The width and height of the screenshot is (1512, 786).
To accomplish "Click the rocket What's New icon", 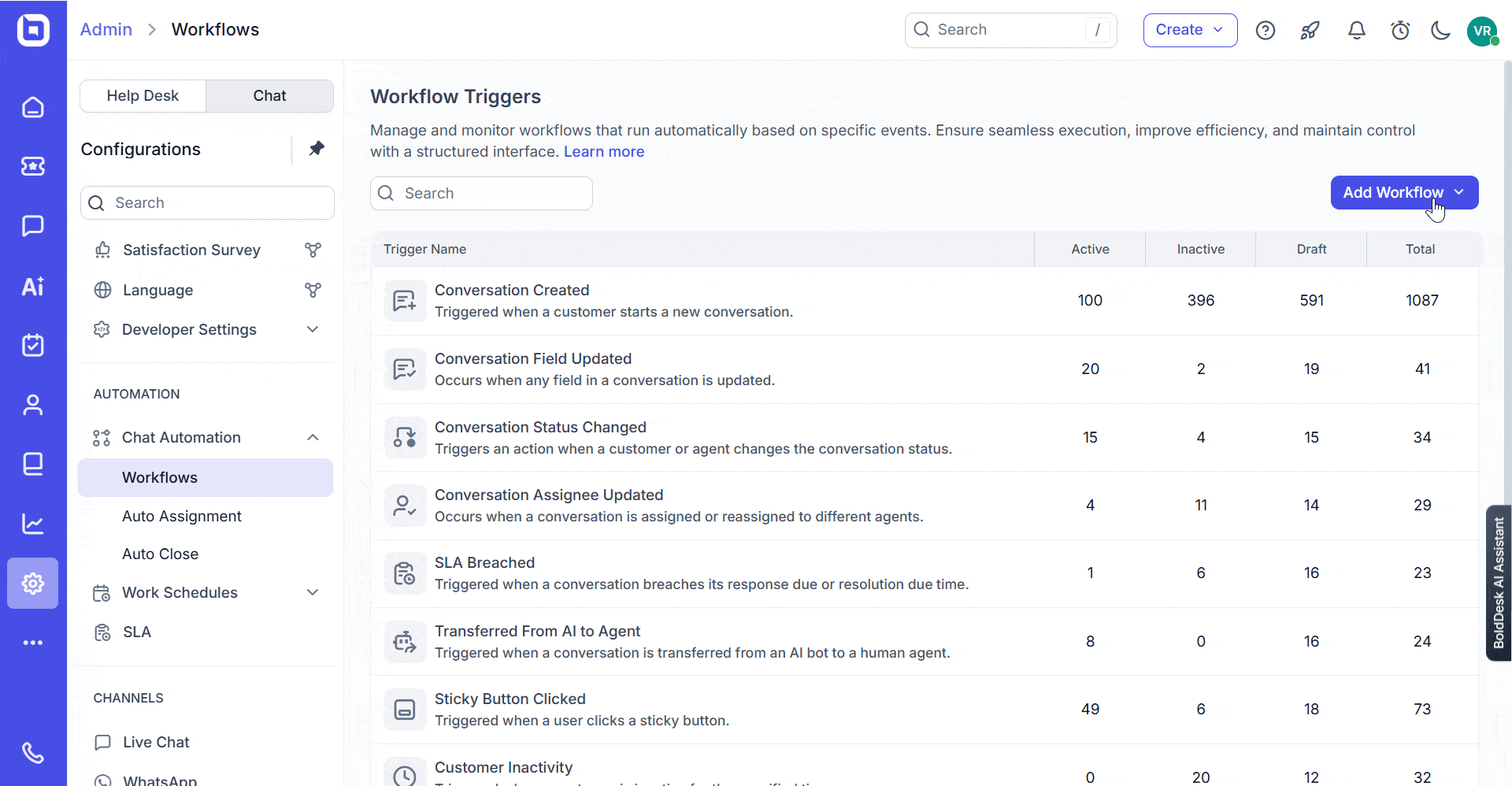I will 1310,30.
